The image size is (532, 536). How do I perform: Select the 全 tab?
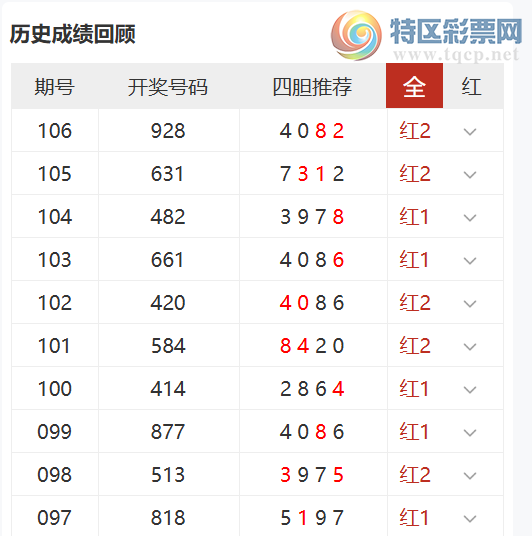[414, 85]
